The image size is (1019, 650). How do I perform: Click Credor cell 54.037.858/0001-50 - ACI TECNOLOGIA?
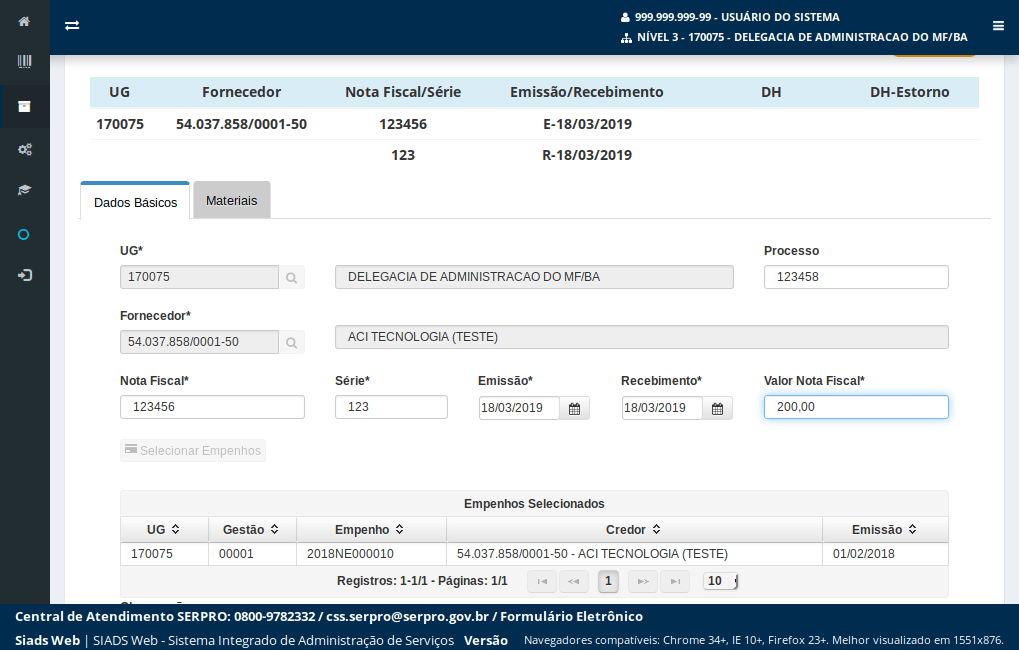point(634,554)
